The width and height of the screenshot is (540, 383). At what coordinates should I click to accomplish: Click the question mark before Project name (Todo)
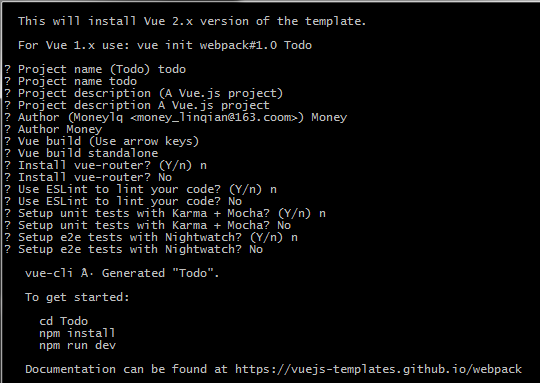(8, 69)
